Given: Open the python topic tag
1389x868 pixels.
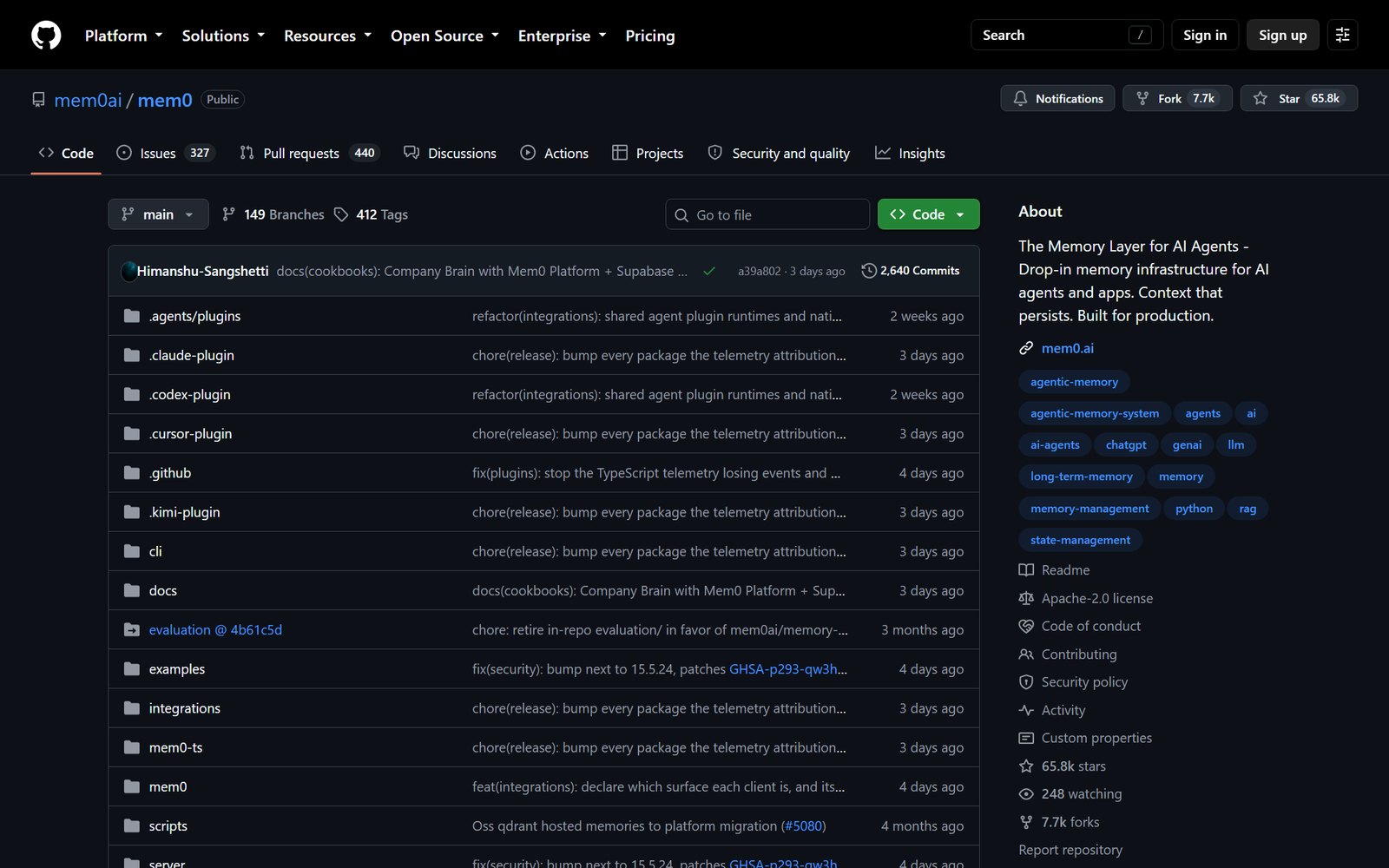Looking at the screenshot, I should pos(1194,509).
